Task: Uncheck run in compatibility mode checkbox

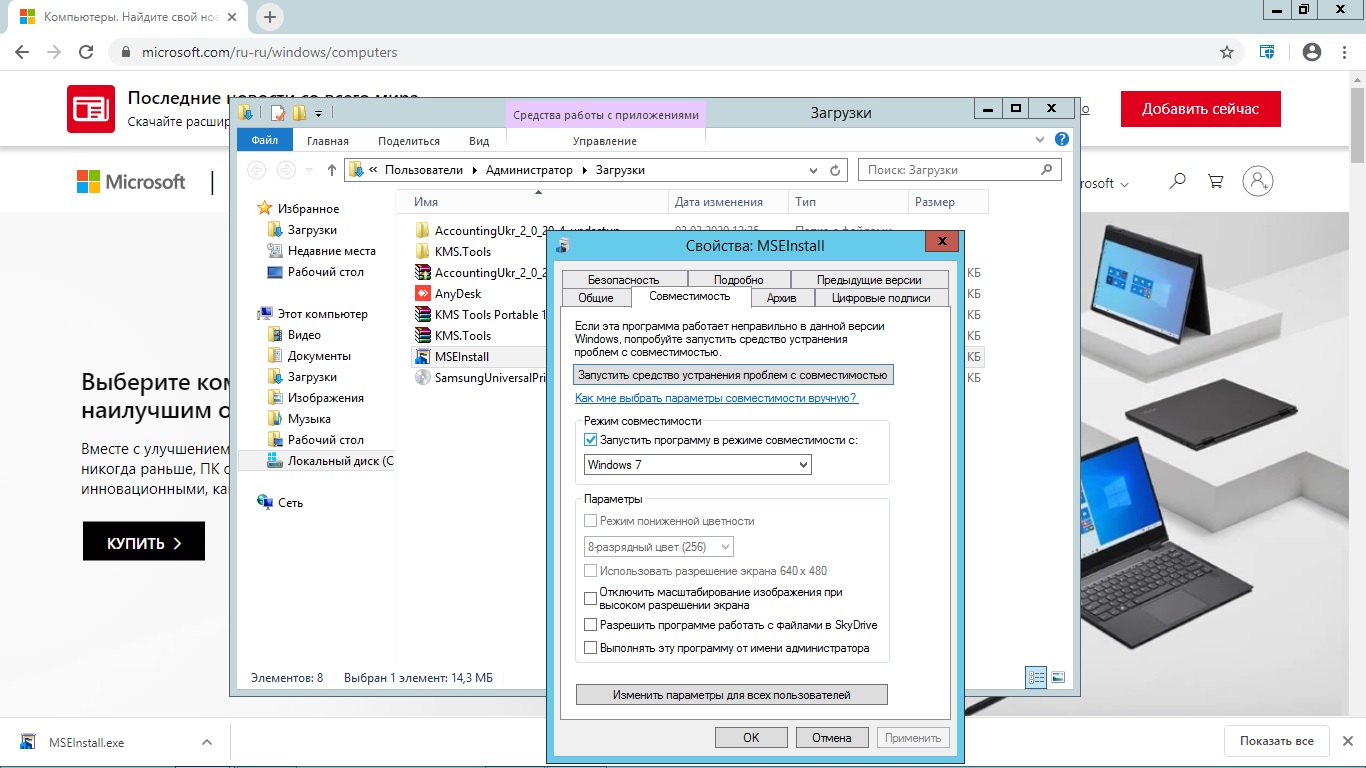Action: (590, 440)
